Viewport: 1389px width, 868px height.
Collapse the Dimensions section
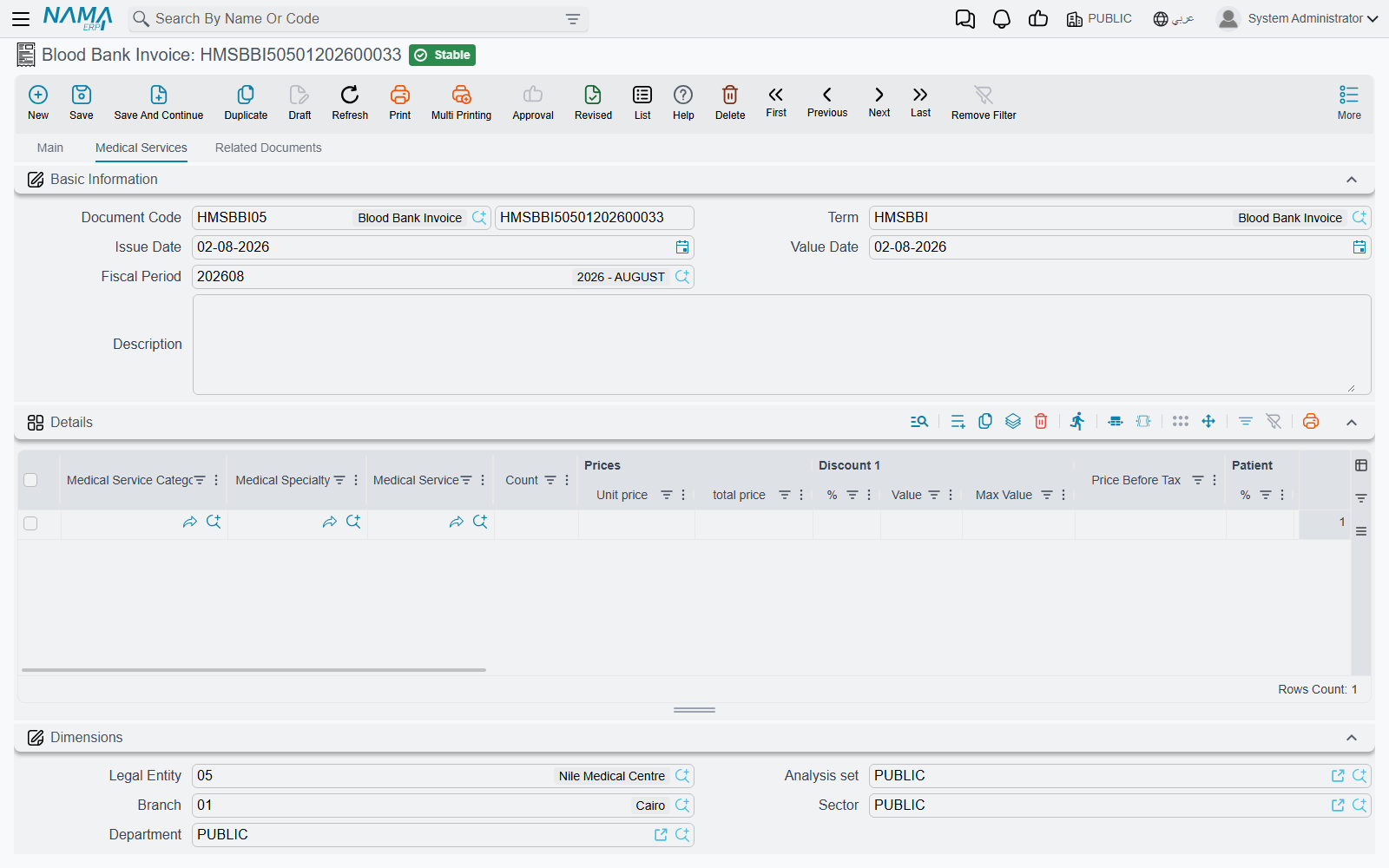[1352, 738]
